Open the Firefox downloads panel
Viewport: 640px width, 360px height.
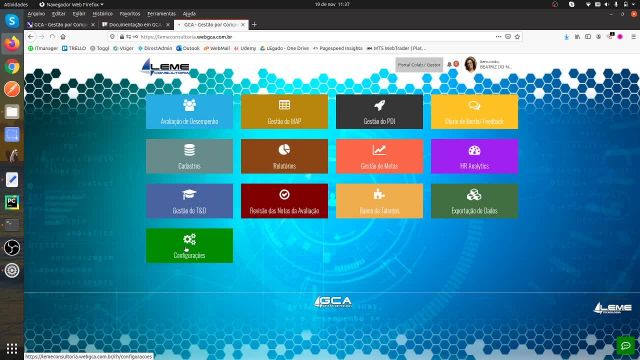(x=567, y=37)
